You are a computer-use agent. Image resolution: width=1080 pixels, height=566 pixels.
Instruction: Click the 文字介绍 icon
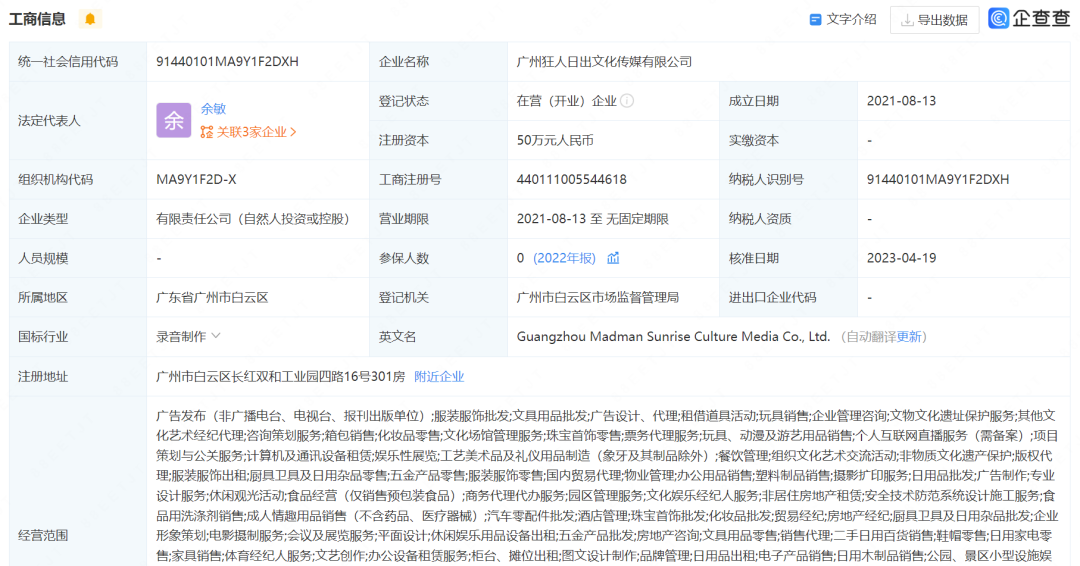click(816, 19)
